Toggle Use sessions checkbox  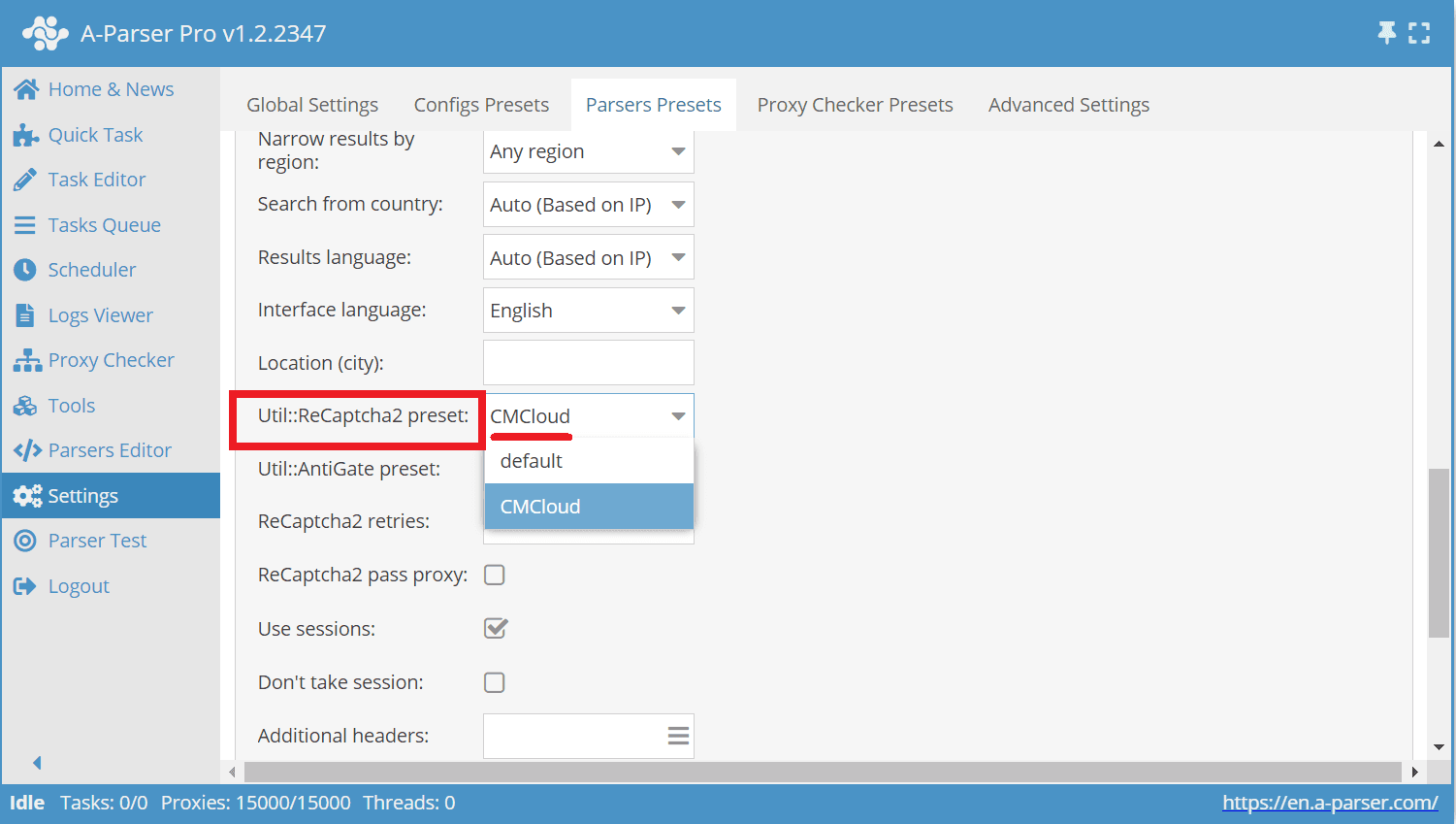pos(496,628)
